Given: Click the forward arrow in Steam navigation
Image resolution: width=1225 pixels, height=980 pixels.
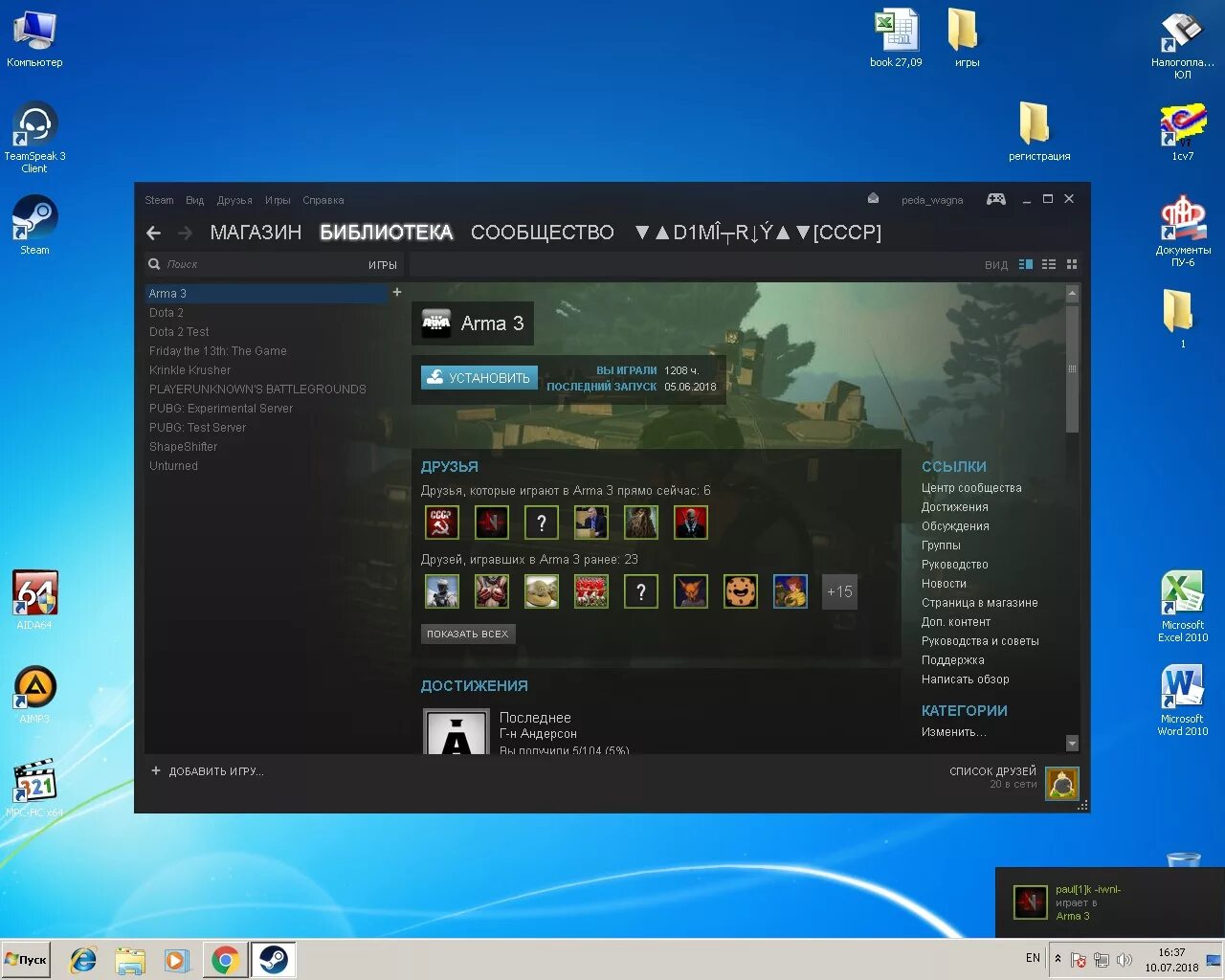Looking at the screenshot, I should 185,233.
